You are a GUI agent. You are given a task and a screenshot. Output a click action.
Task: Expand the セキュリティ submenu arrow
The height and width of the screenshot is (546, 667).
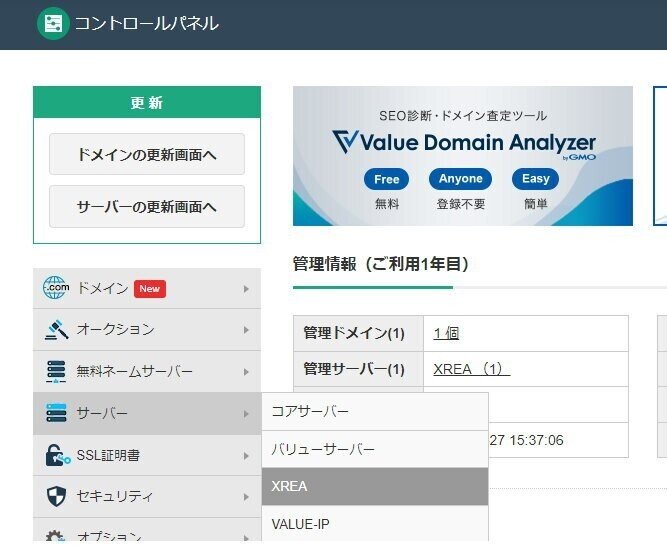[x=246, y=497]
